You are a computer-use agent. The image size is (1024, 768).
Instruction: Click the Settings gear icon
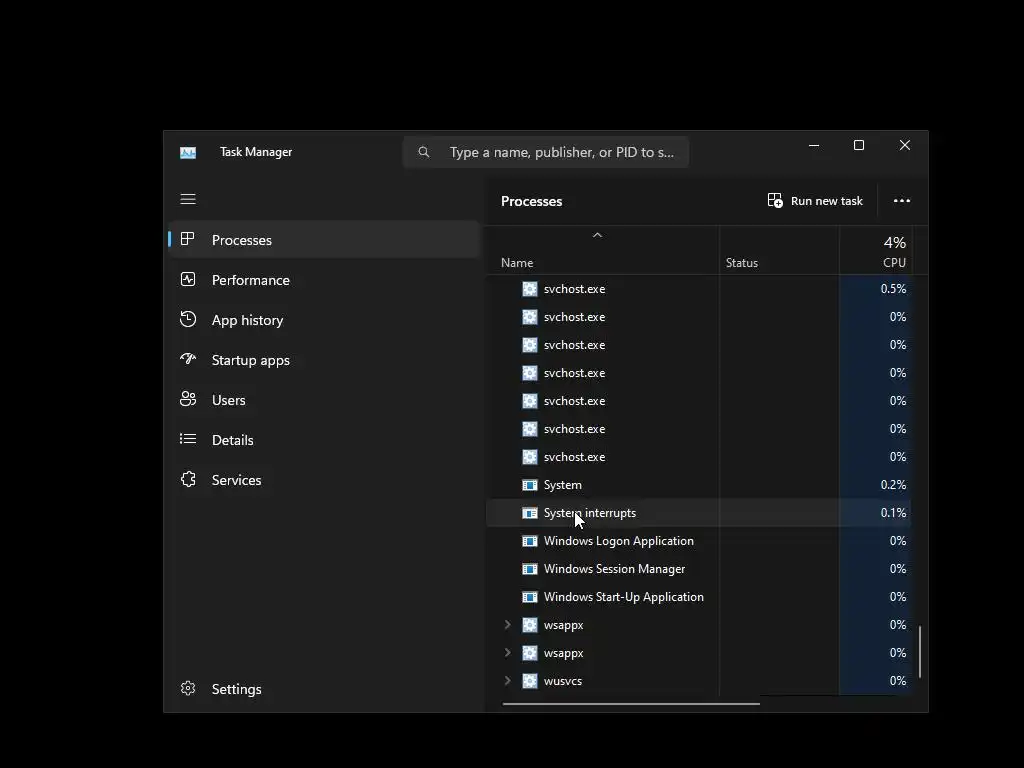(x=188, y=688)
